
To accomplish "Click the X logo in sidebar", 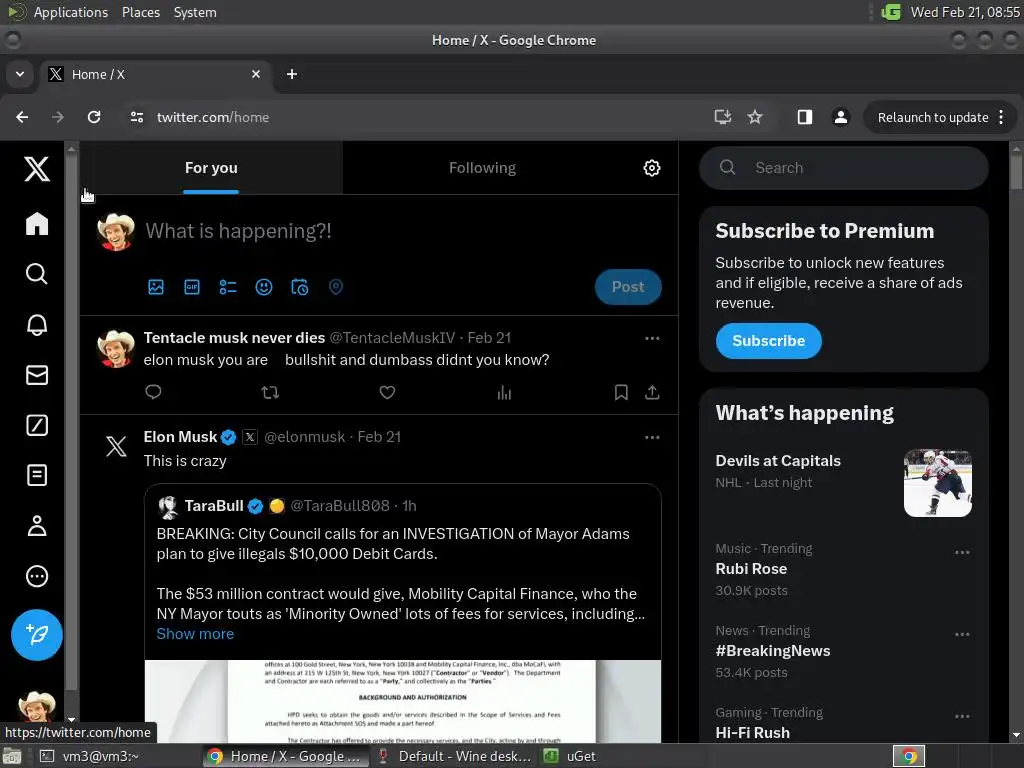I will pos(37,168).
